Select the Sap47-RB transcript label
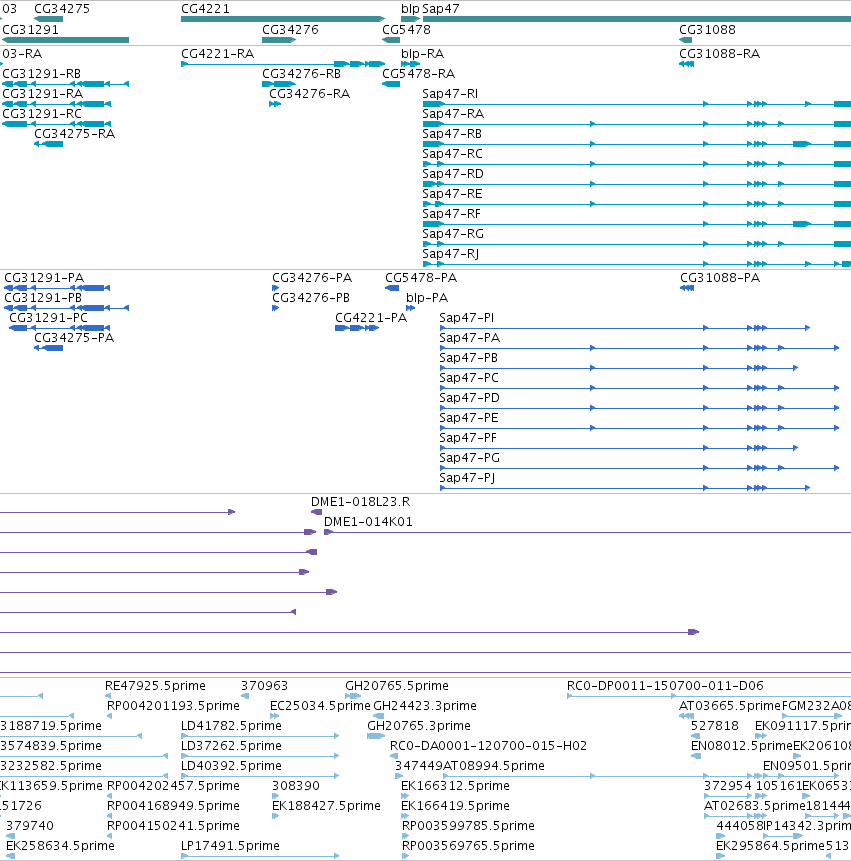The height and width of the screenshot is (861, 851). pyautogui.click(x=452, y=134)
